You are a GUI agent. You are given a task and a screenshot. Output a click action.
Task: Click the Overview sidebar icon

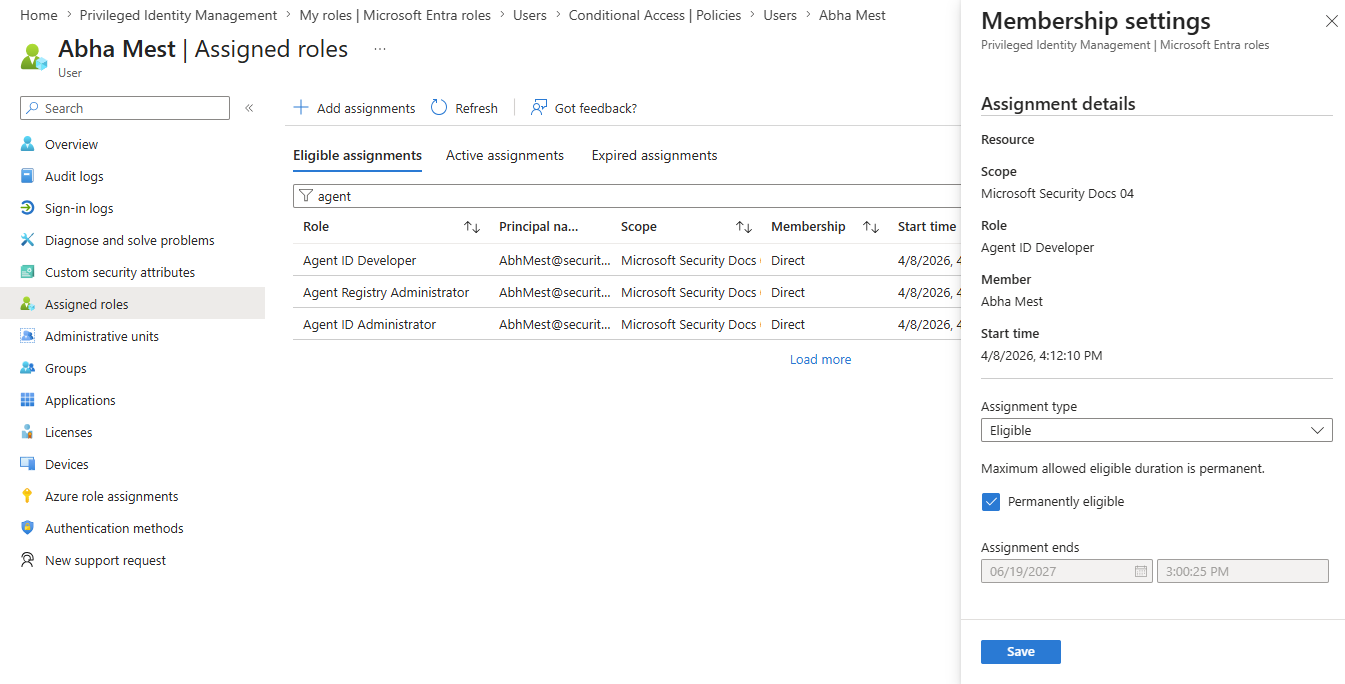28,144
